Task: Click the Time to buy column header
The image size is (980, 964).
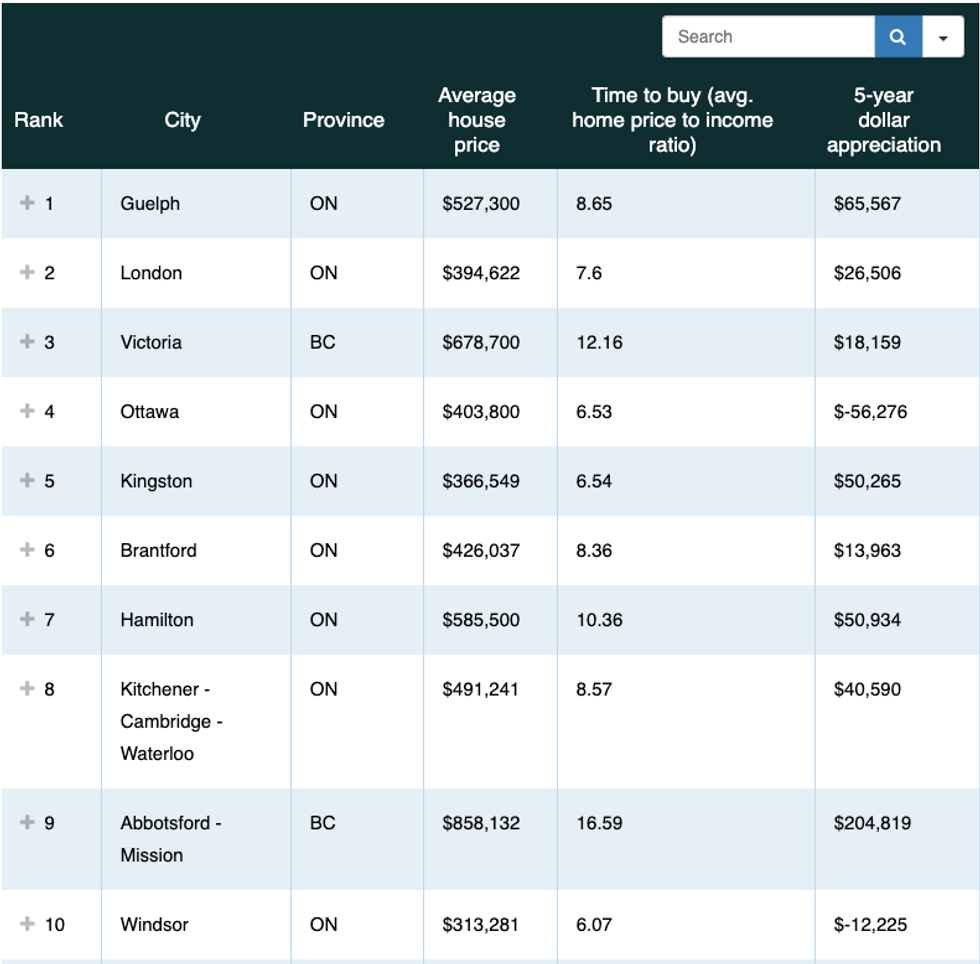Action: tap(672, 120)
